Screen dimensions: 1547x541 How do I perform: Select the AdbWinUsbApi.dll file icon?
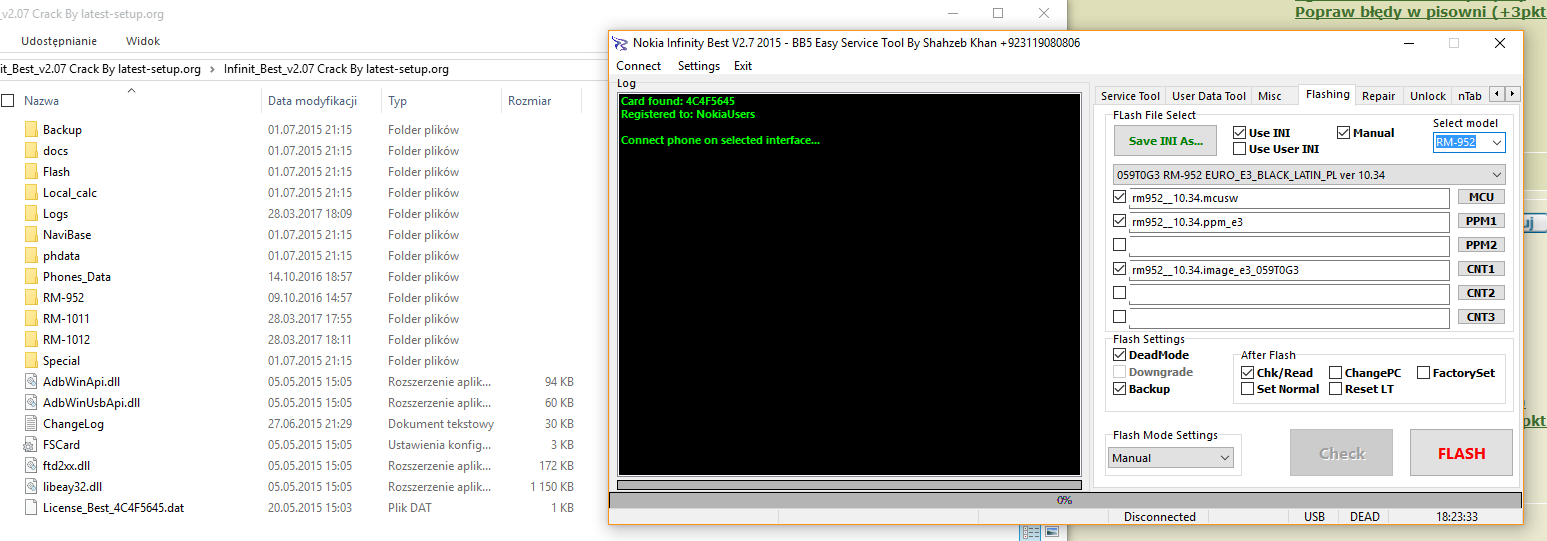(x=31, y=402)
